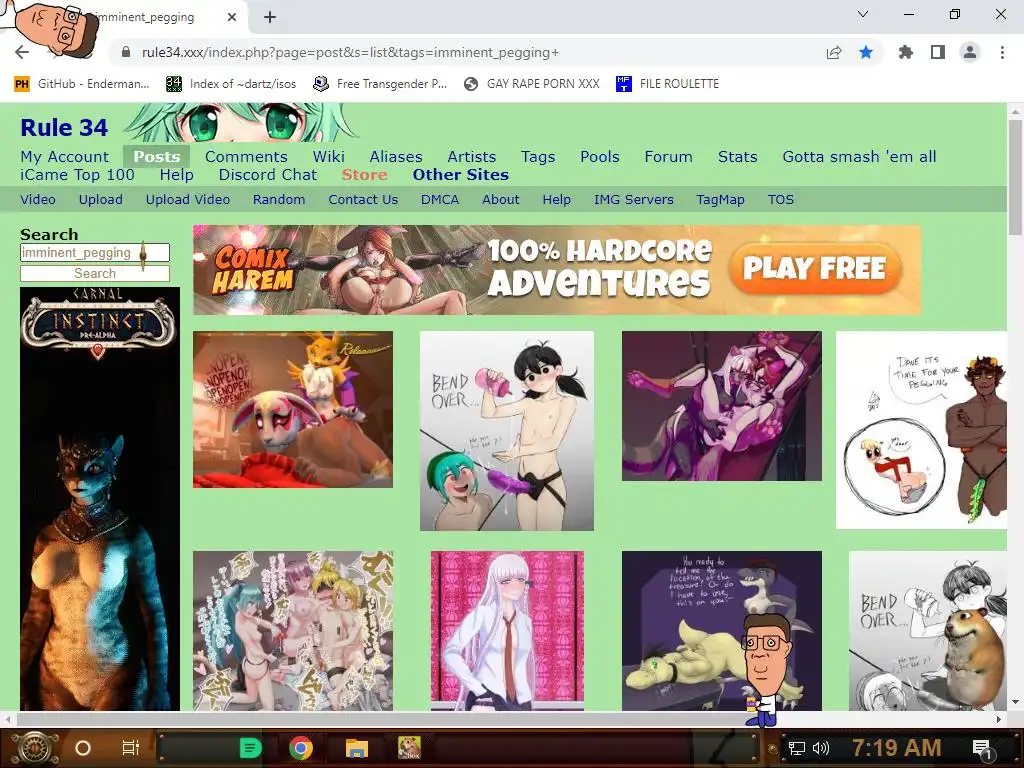
Task: Open Task View on the taskbar
Action: [x=131, y=748]
